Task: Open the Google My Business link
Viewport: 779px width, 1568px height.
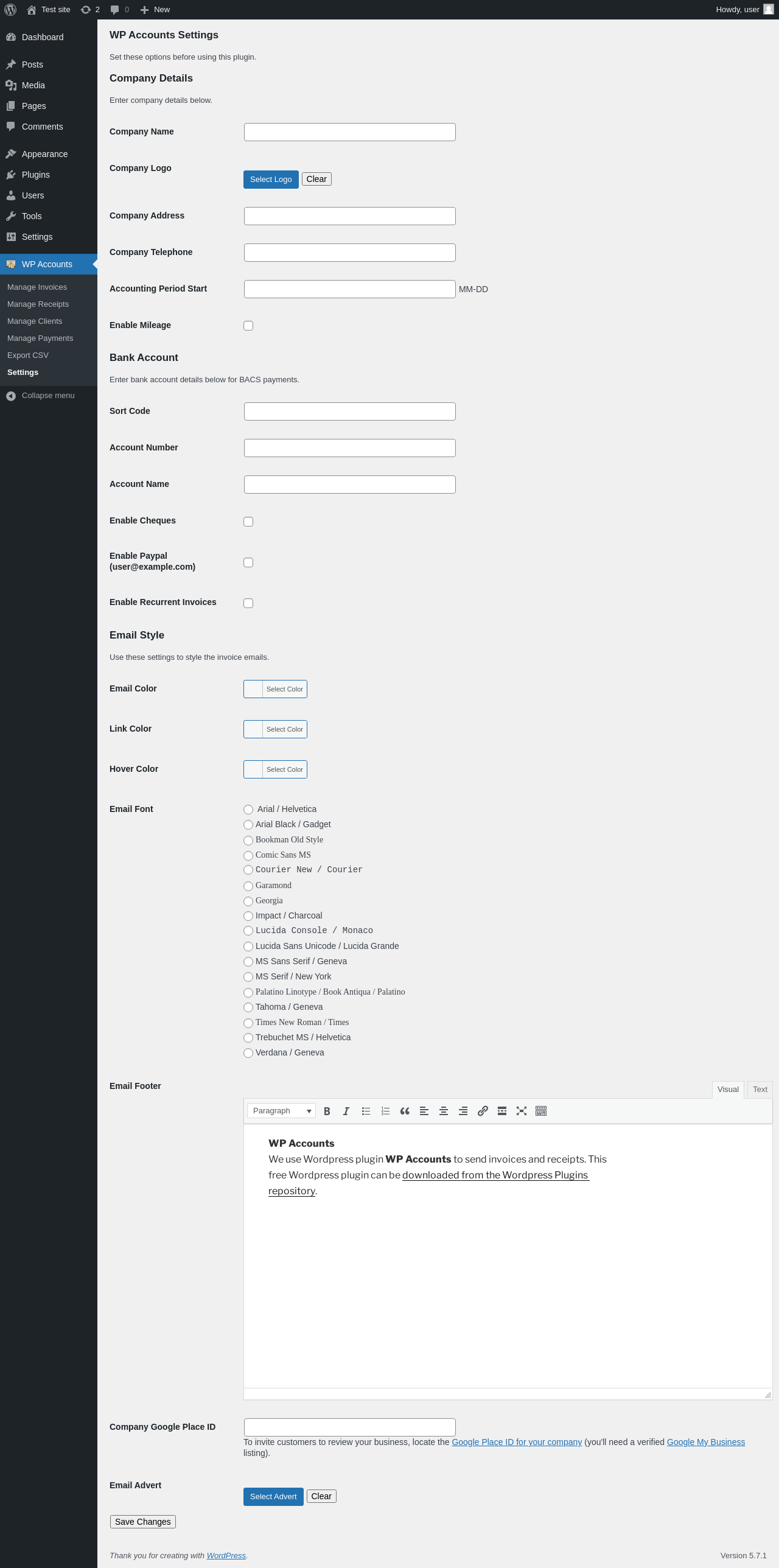Action: tap(706, 1442)
